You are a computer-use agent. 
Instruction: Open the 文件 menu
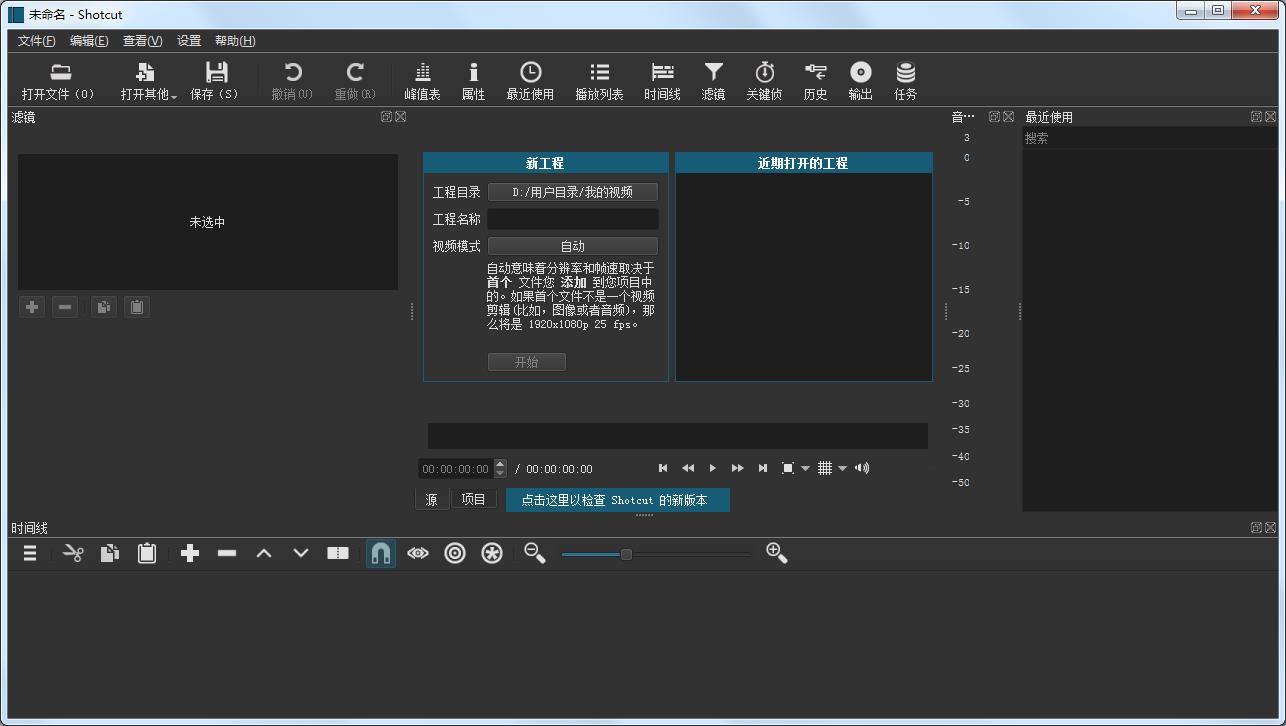[x=37, y=41]
